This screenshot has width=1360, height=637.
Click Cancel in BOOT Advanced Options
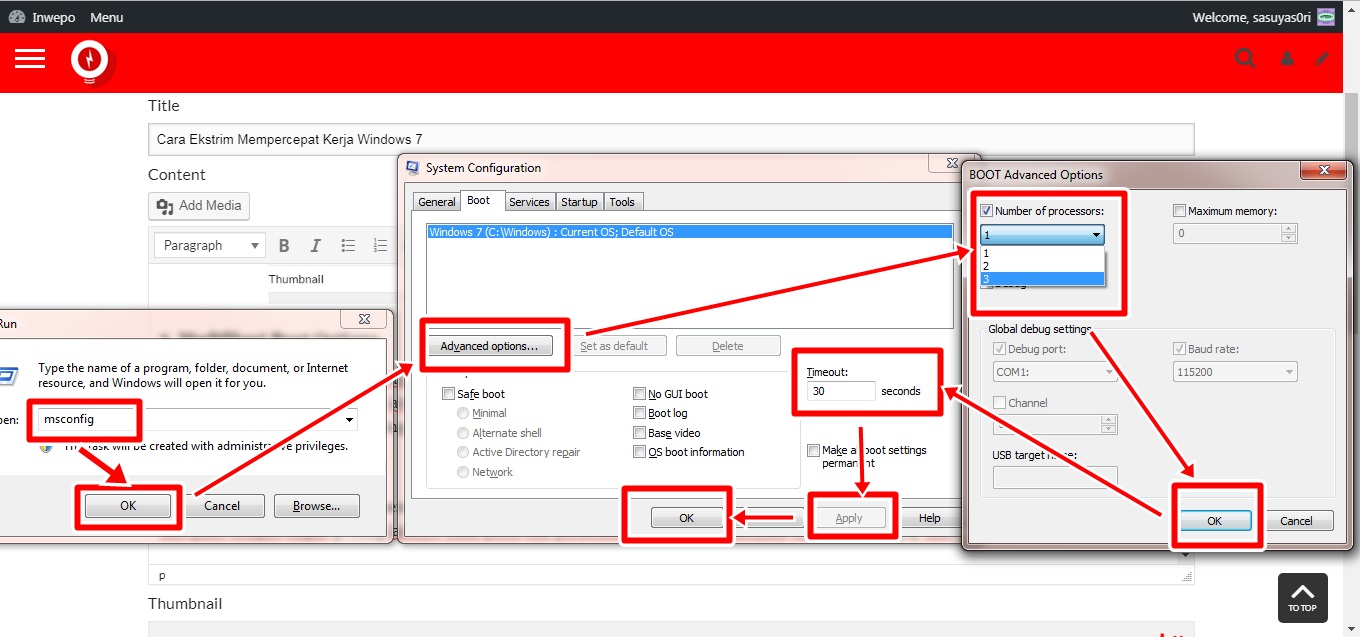pos(1296,521)
